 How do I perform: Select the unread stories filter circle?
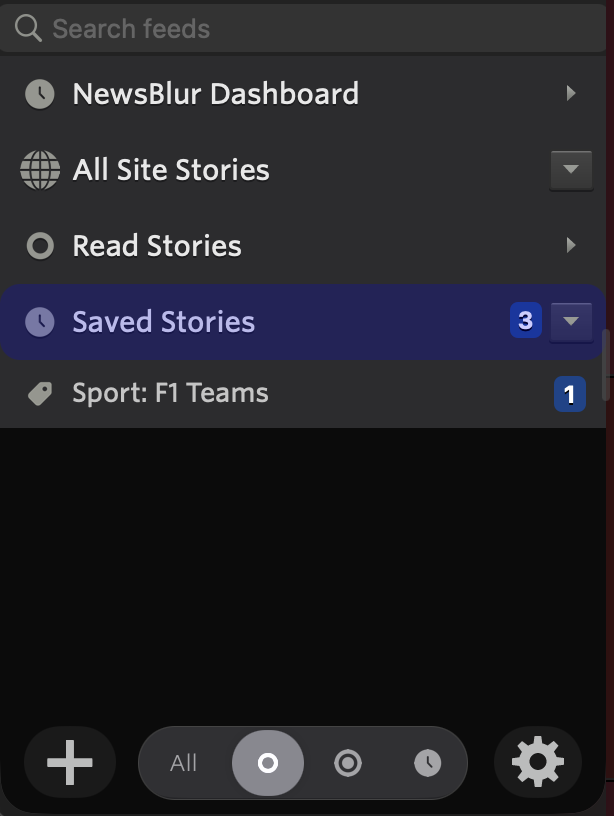(268, 764)
